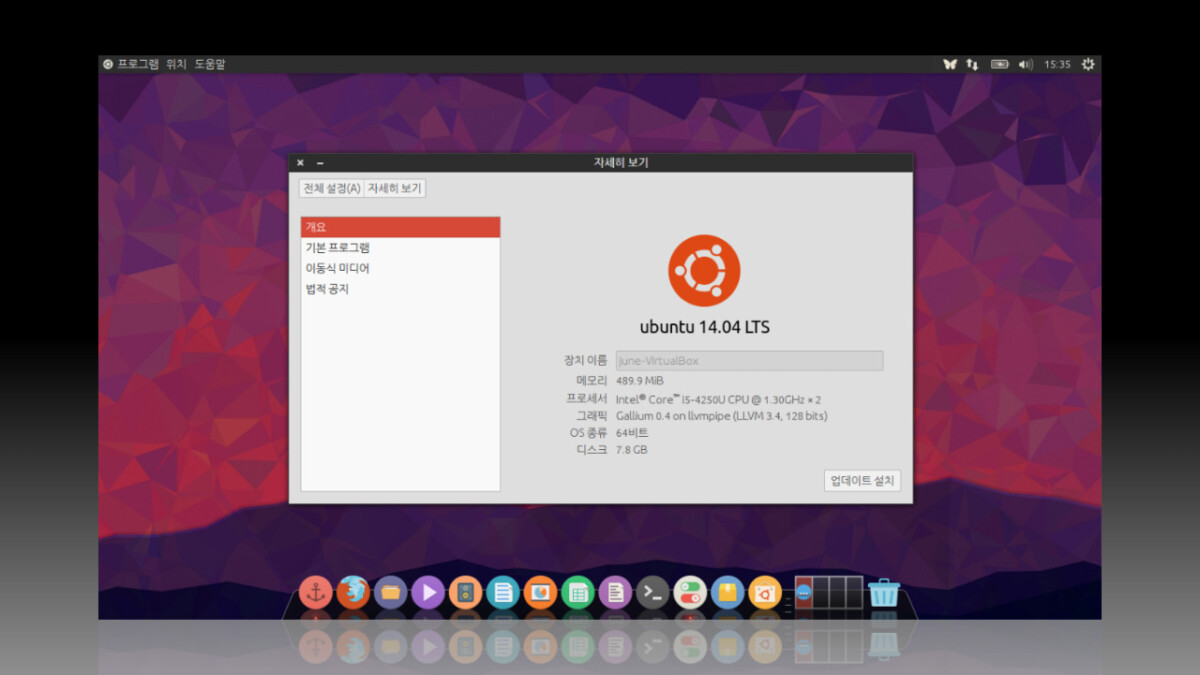Launch the terminal from the dock
This screenshot has height=675, width=1200.
click(x=653, y=593)
